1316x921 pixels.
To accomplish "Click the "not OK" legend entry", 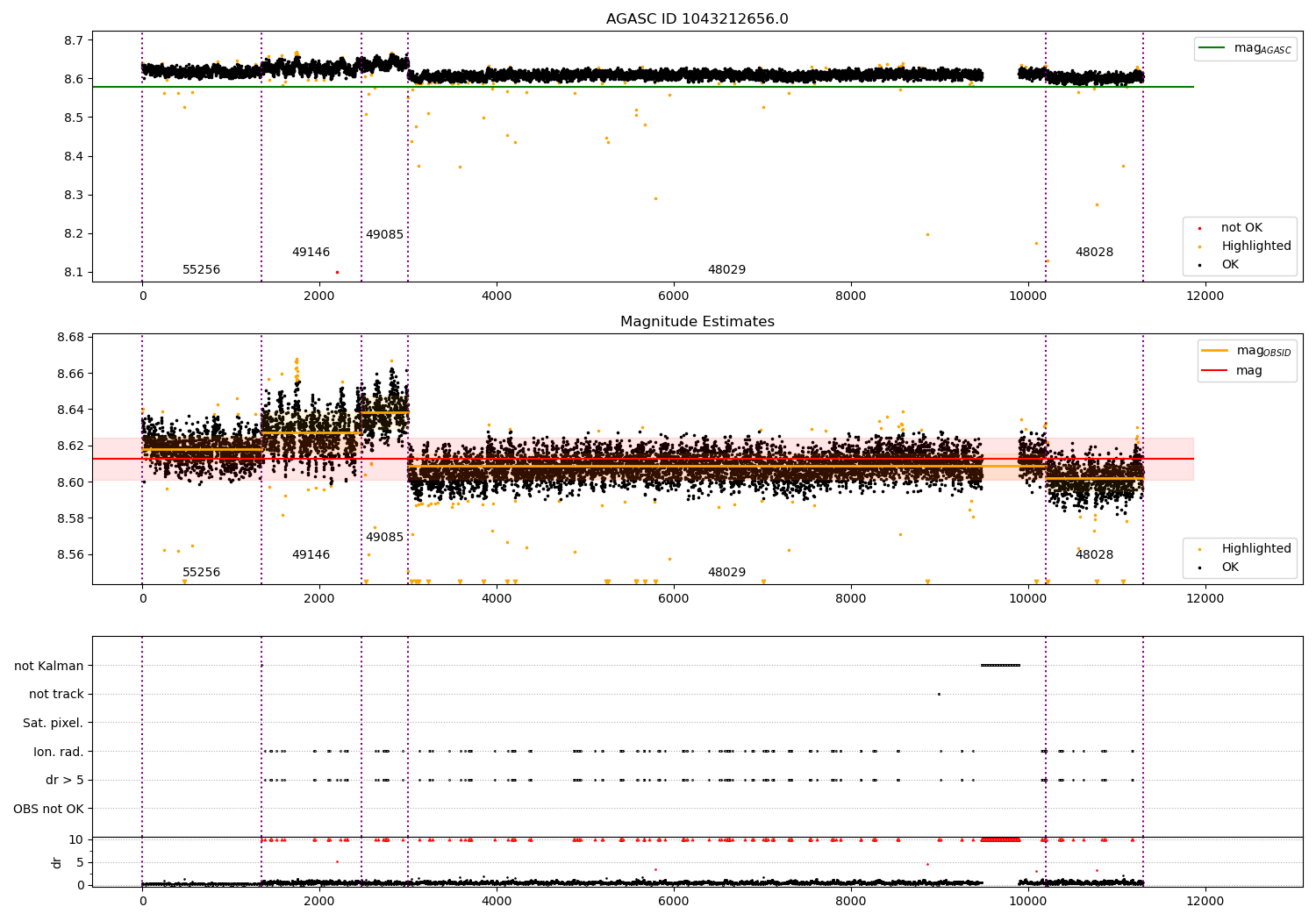I will tap(1241, 228).
